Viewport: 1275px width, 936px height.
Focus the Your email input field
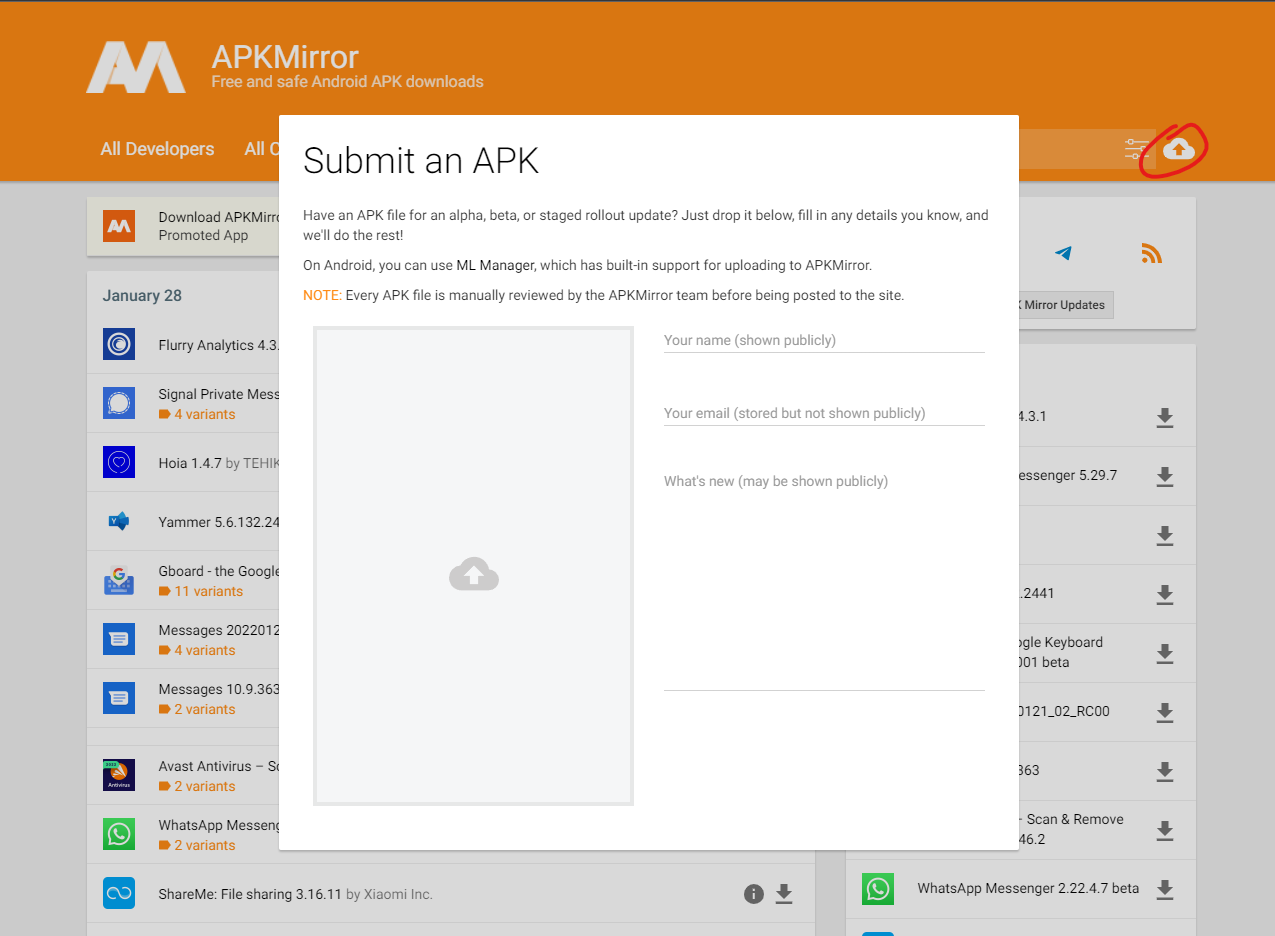pyautogui.click(x=824, y=414)
